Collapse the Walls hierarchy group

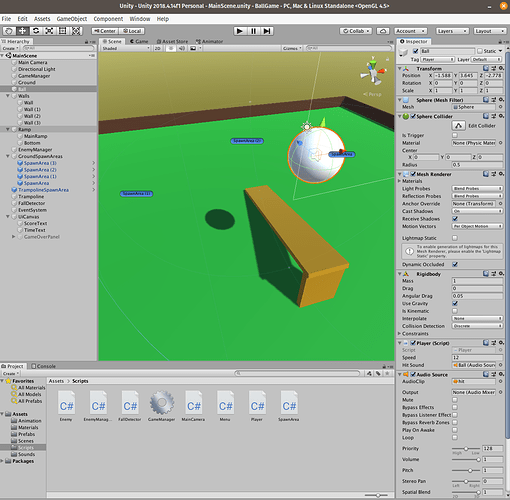[8, 96]
